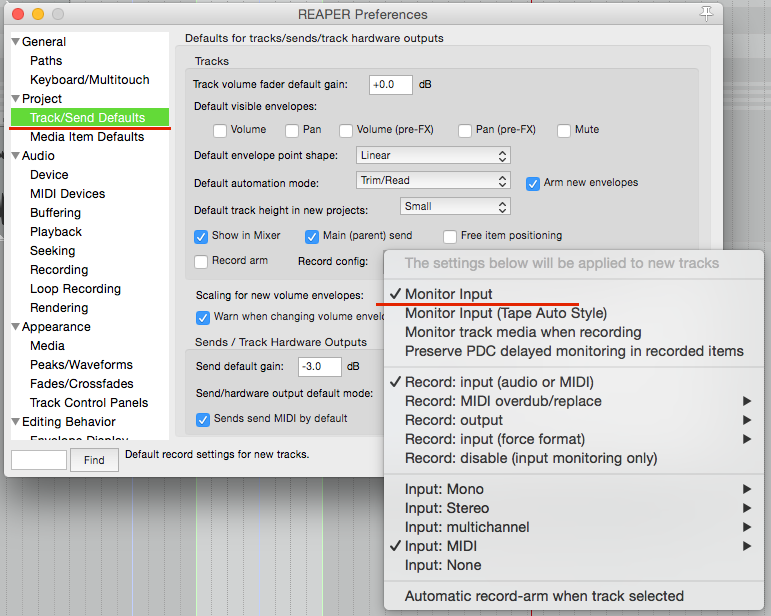Open Input: multichannel submenu
Image resolution: width=771 pixels, height=616 pixels.
pyautogui.click(x=574, y=527)
